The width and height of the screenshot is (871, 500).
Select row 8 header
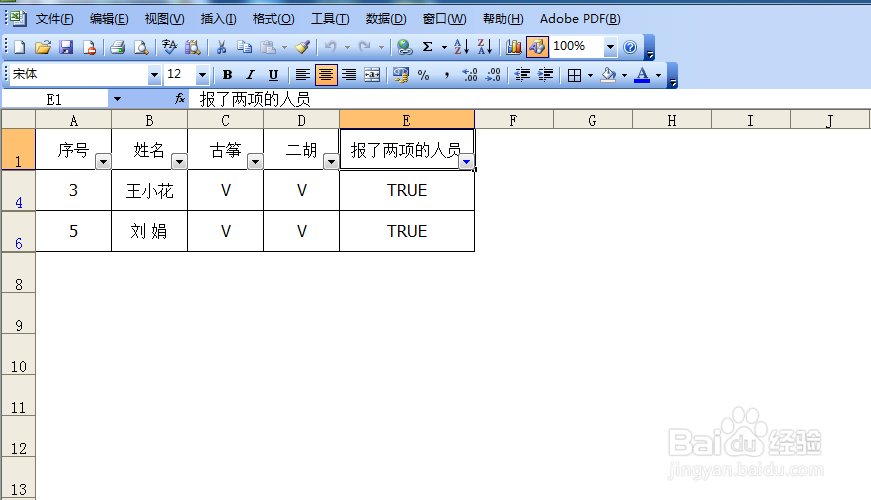(x=18, y=273)
